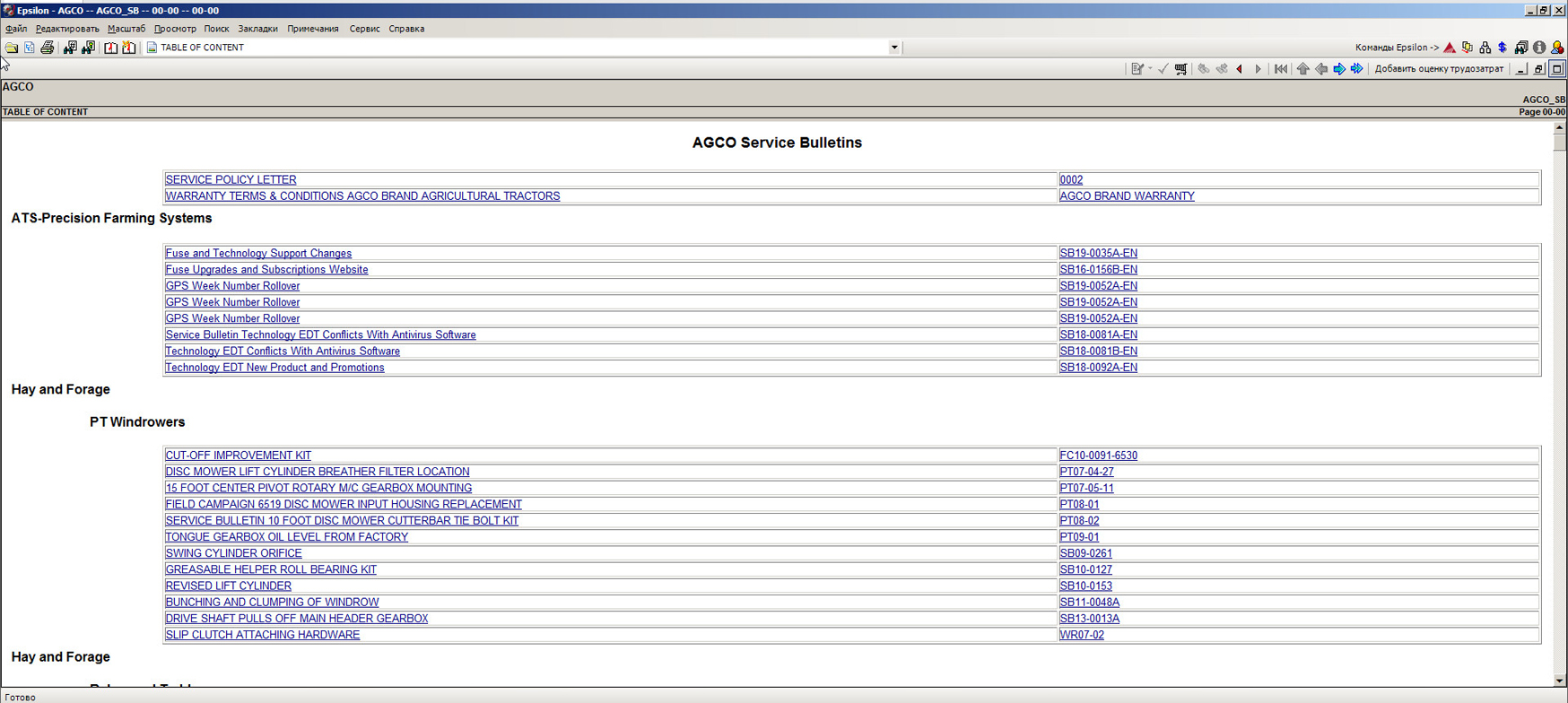Click the bookmark book icon with star
The height and width of the screenshot is (703, 1568).
tap(129, 48)
